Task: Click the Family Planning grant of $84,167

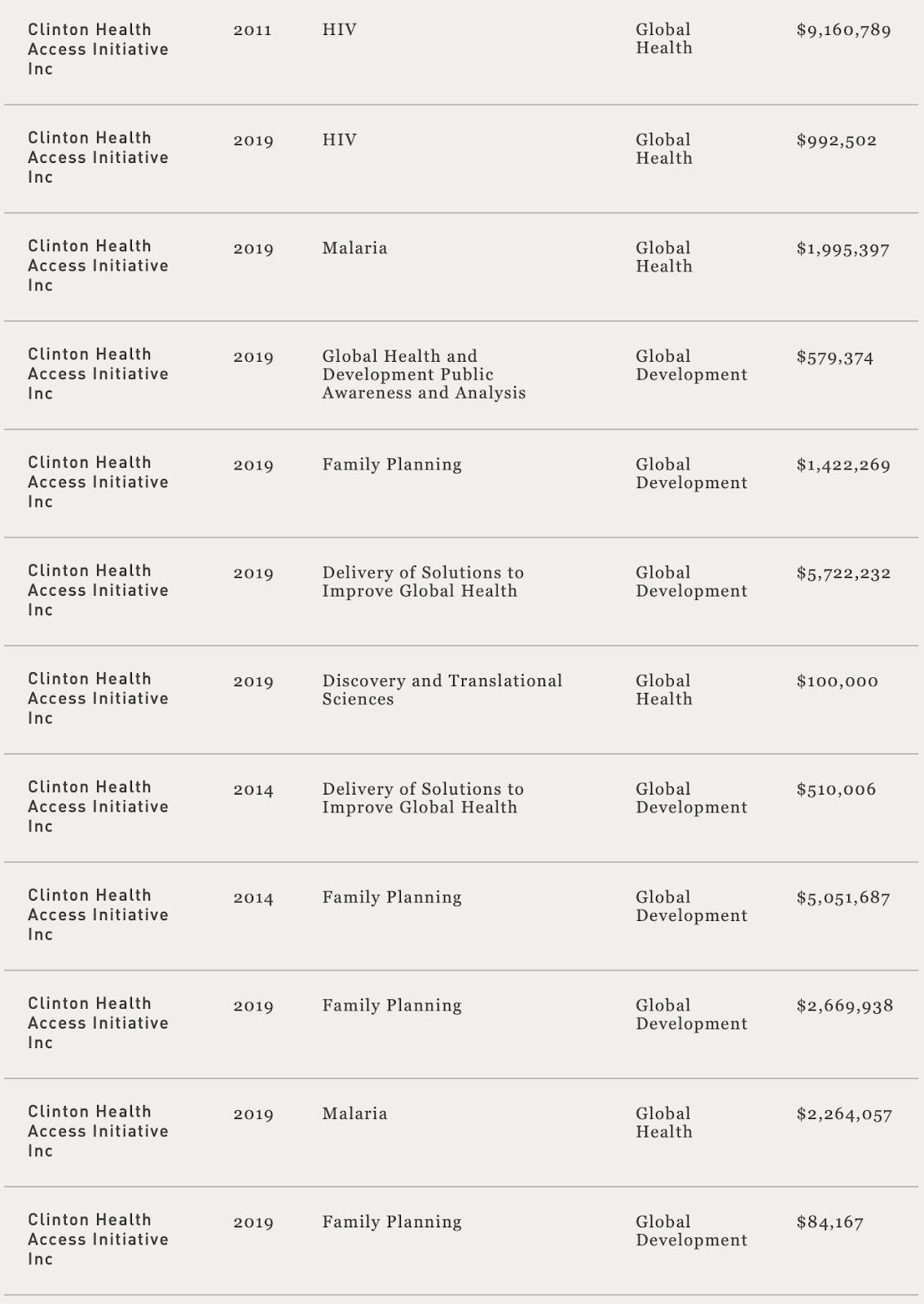Action: click(x=462, y=1241)
